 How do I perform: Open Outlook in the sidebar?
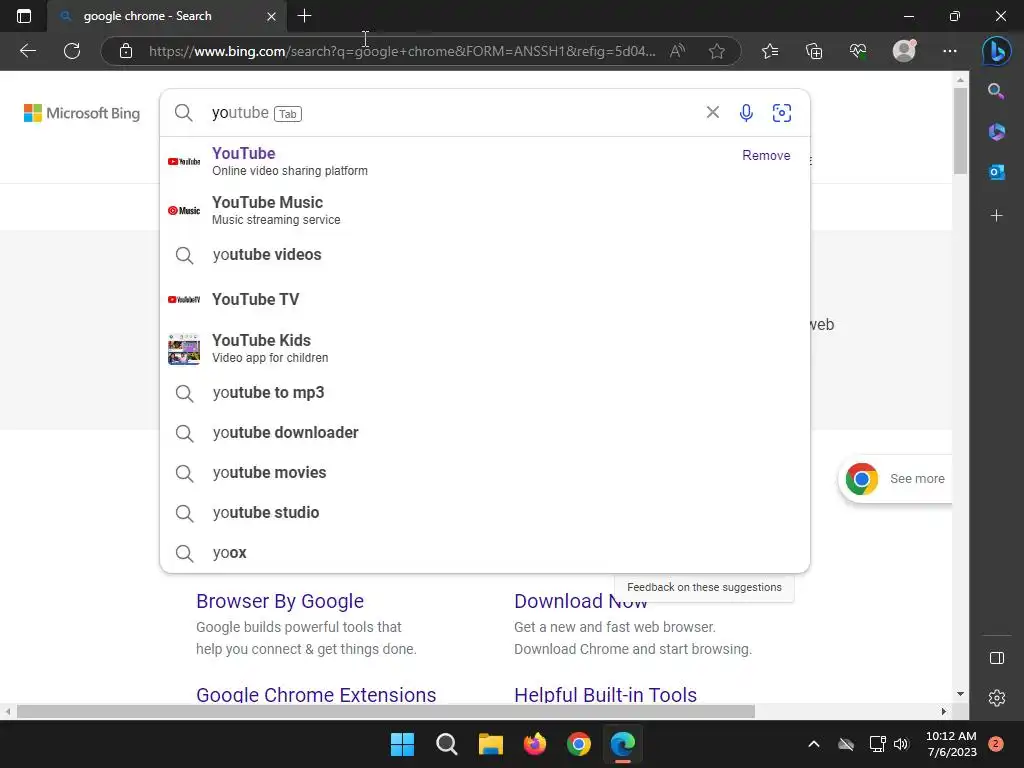tap(996, 172)
